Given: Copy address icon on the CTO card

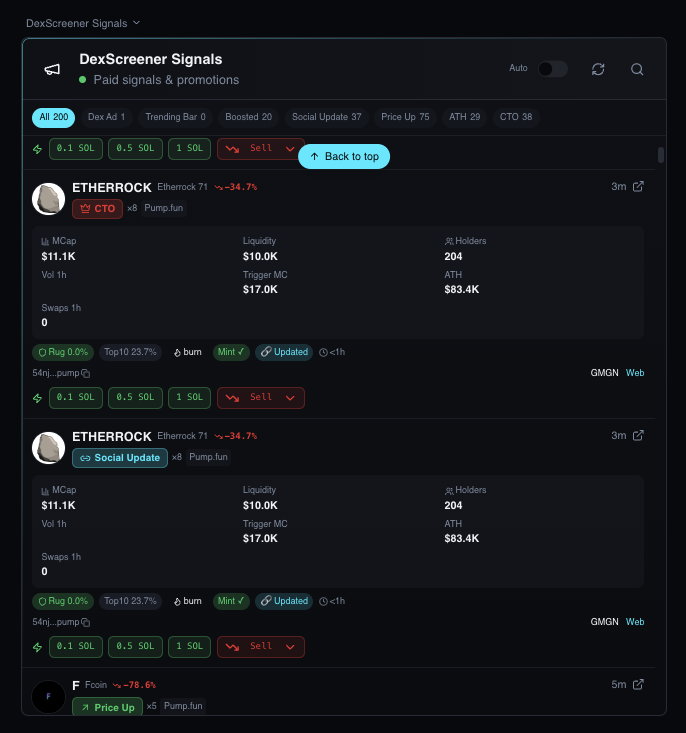Looking at the screenshot, I should [x=86, y=374].
